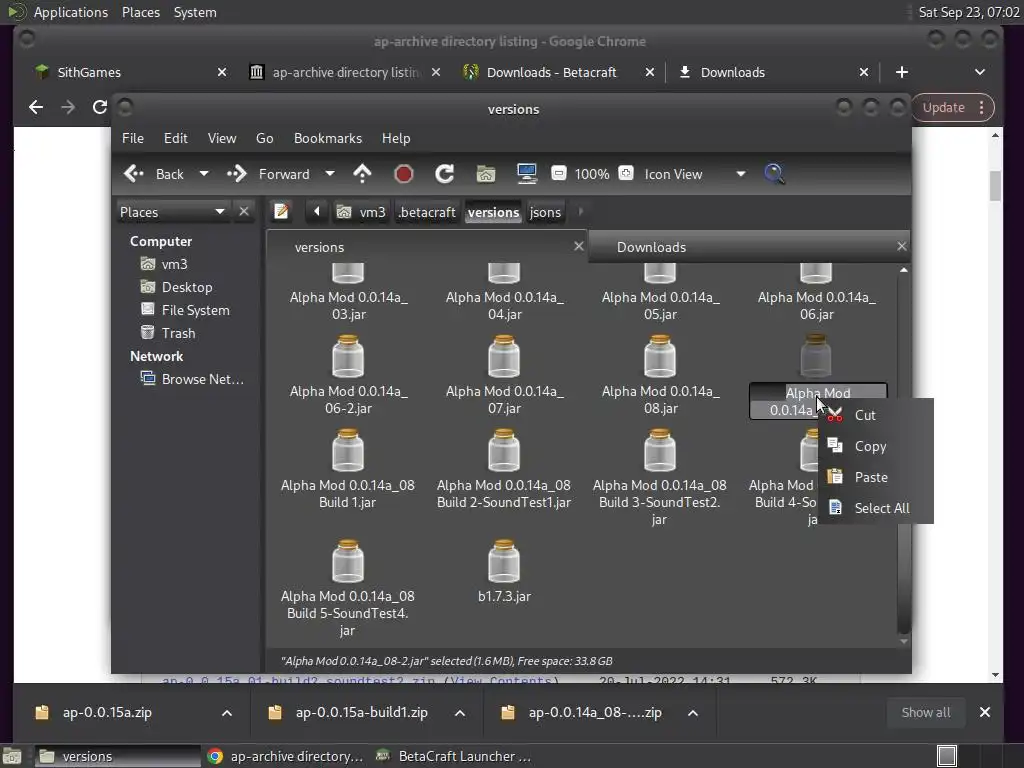Reload the Chrome page

pyautogui.click(x=99, y=107)
